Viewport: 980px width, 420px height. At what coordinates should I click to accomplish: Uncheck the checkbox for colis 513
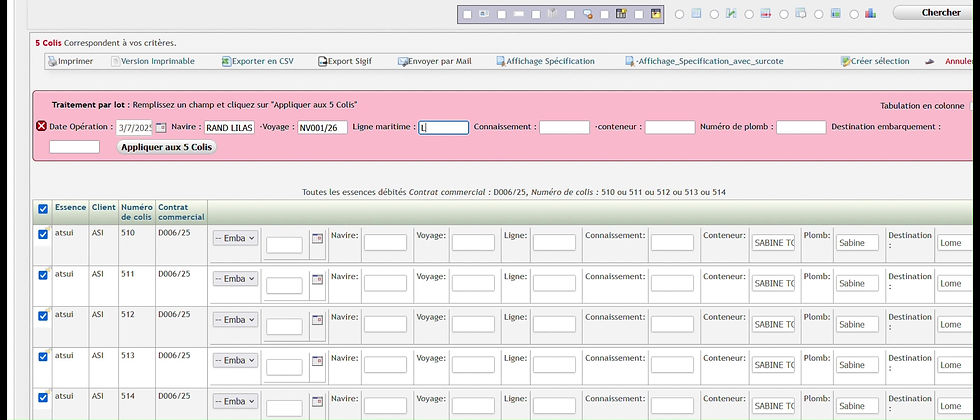43,357
